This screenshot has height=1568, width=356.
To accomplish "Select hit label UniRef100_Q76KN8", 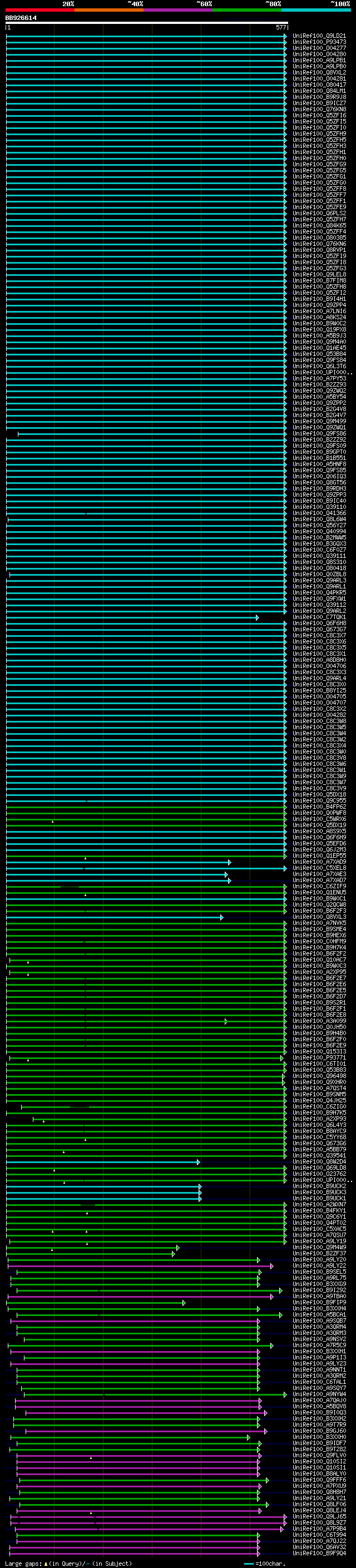I will tap(319, 109).
